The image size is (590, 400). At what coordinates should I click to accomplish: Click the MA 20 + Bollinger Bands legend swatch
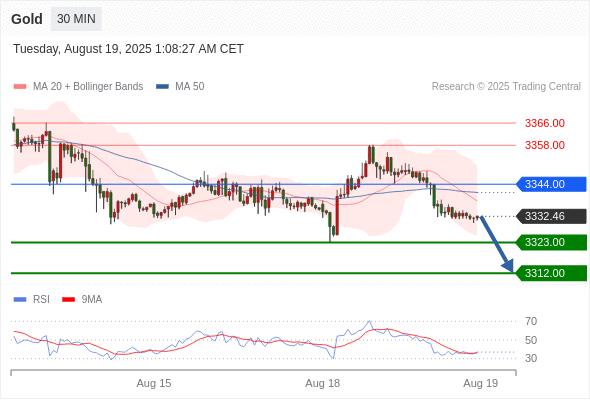[x=20, y=87]
